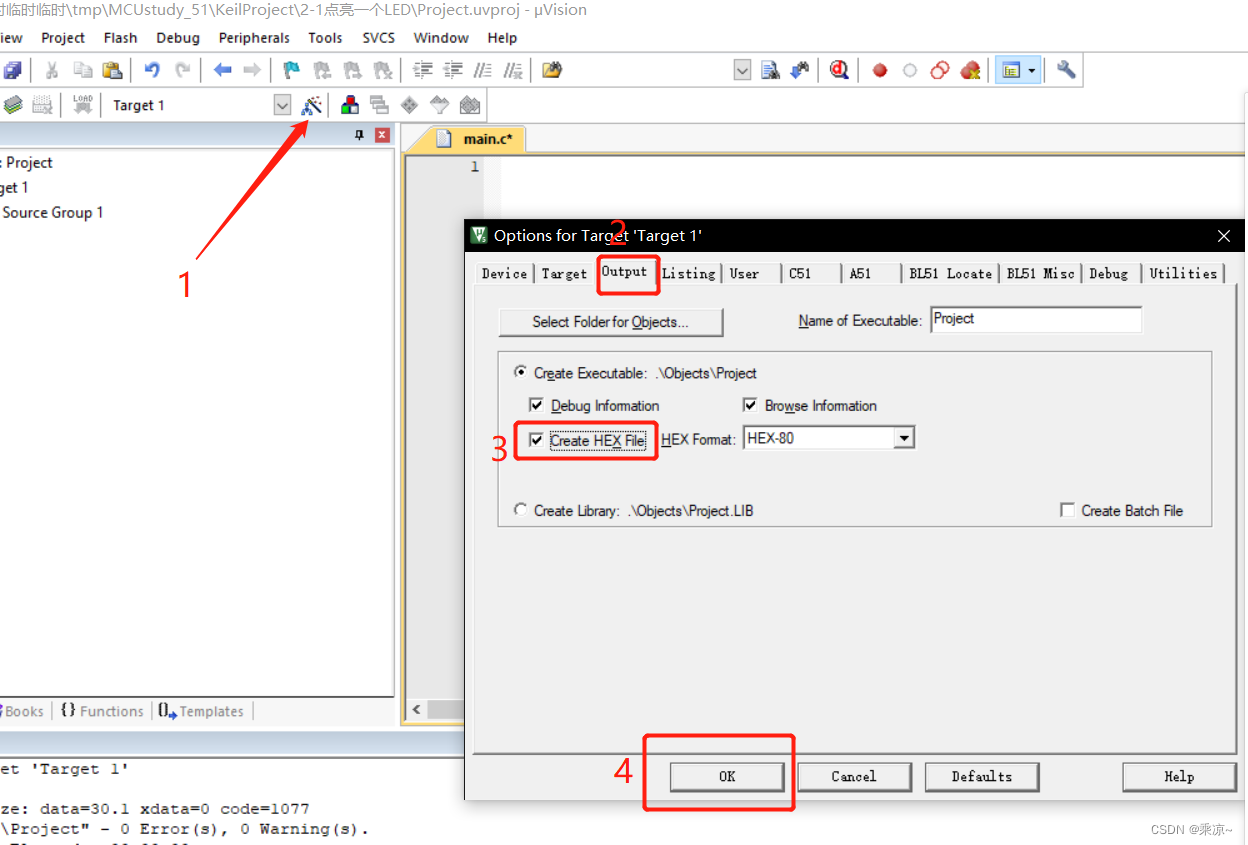Undo the last edit
Screen dimensions: 1248x845
(152, 70)
